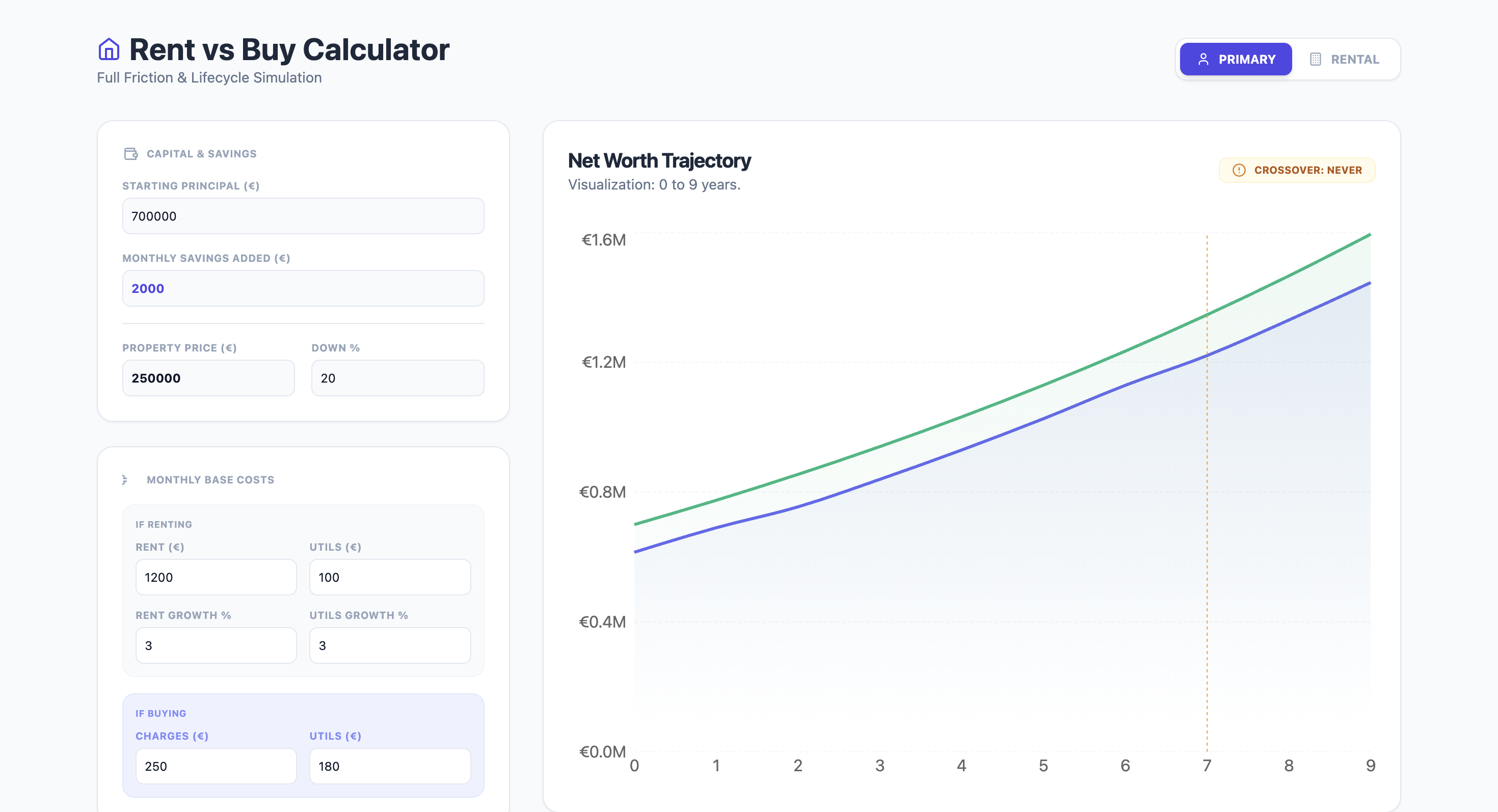Focus the Starting Principal field
Viewport: 1498px width, 812px height.
pos(303,216)
